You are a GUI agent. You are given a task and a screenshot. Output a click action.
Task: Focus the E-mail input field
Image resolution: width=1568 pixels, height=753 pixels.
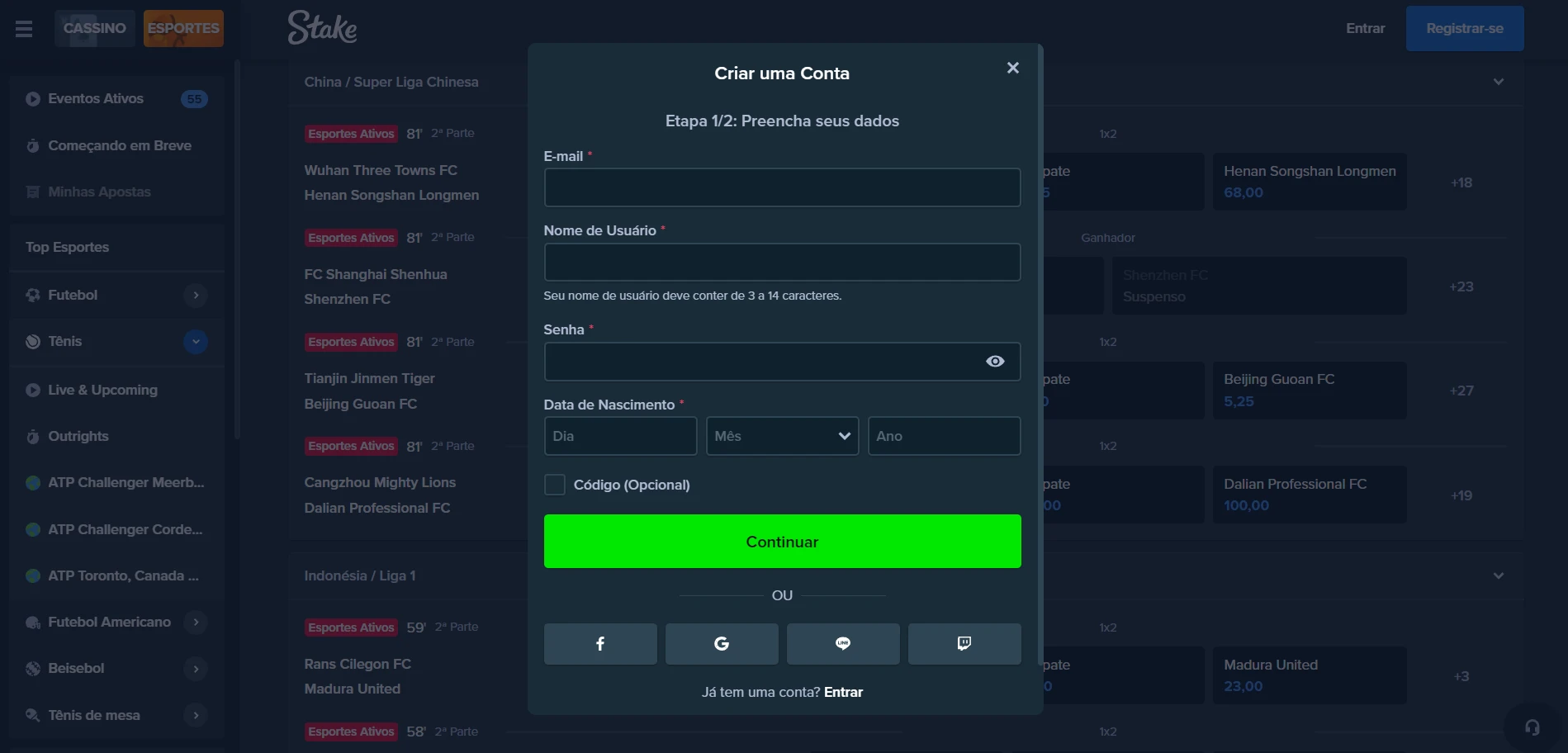point(782,187)
